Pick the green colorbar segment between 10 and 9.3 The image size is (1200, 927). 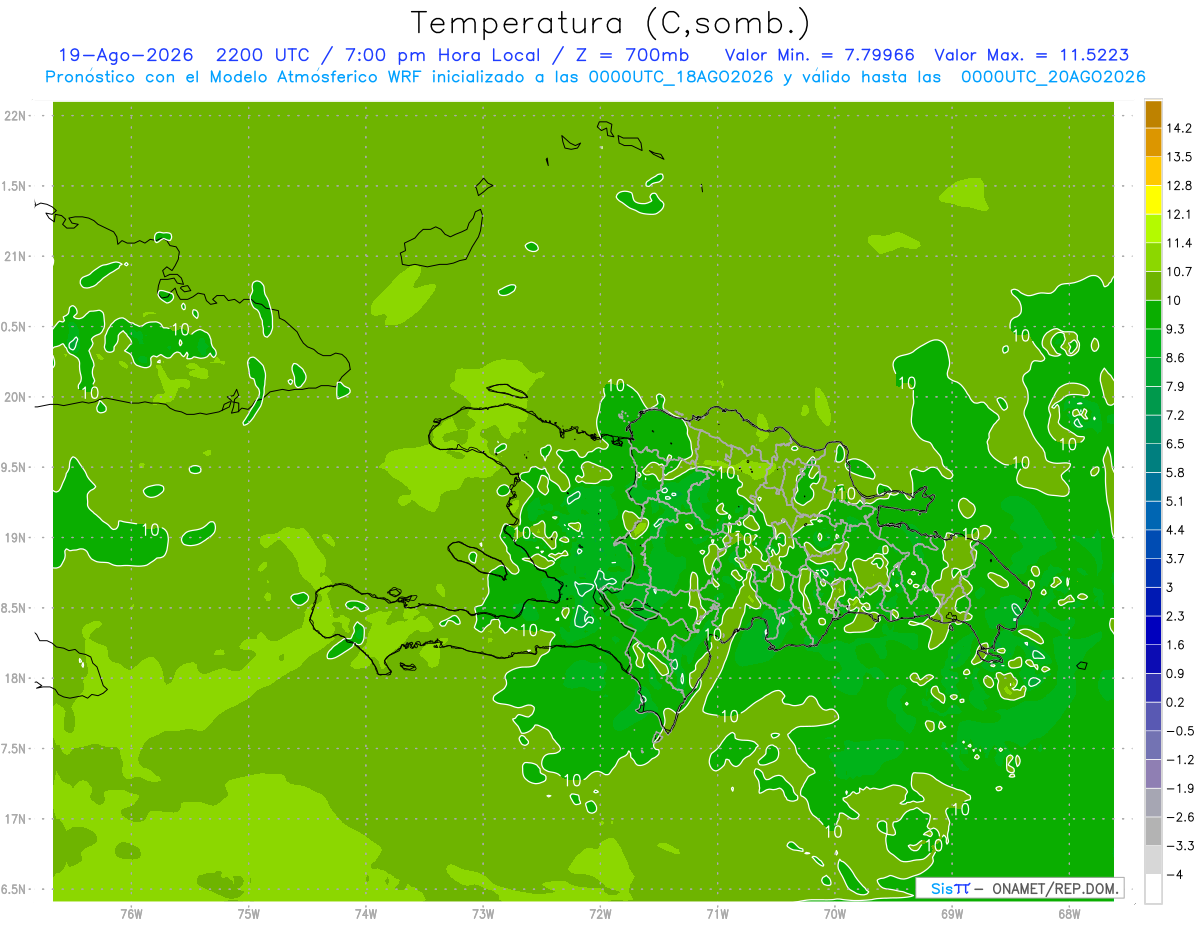pyautogui.click(x=1153, y=315)
